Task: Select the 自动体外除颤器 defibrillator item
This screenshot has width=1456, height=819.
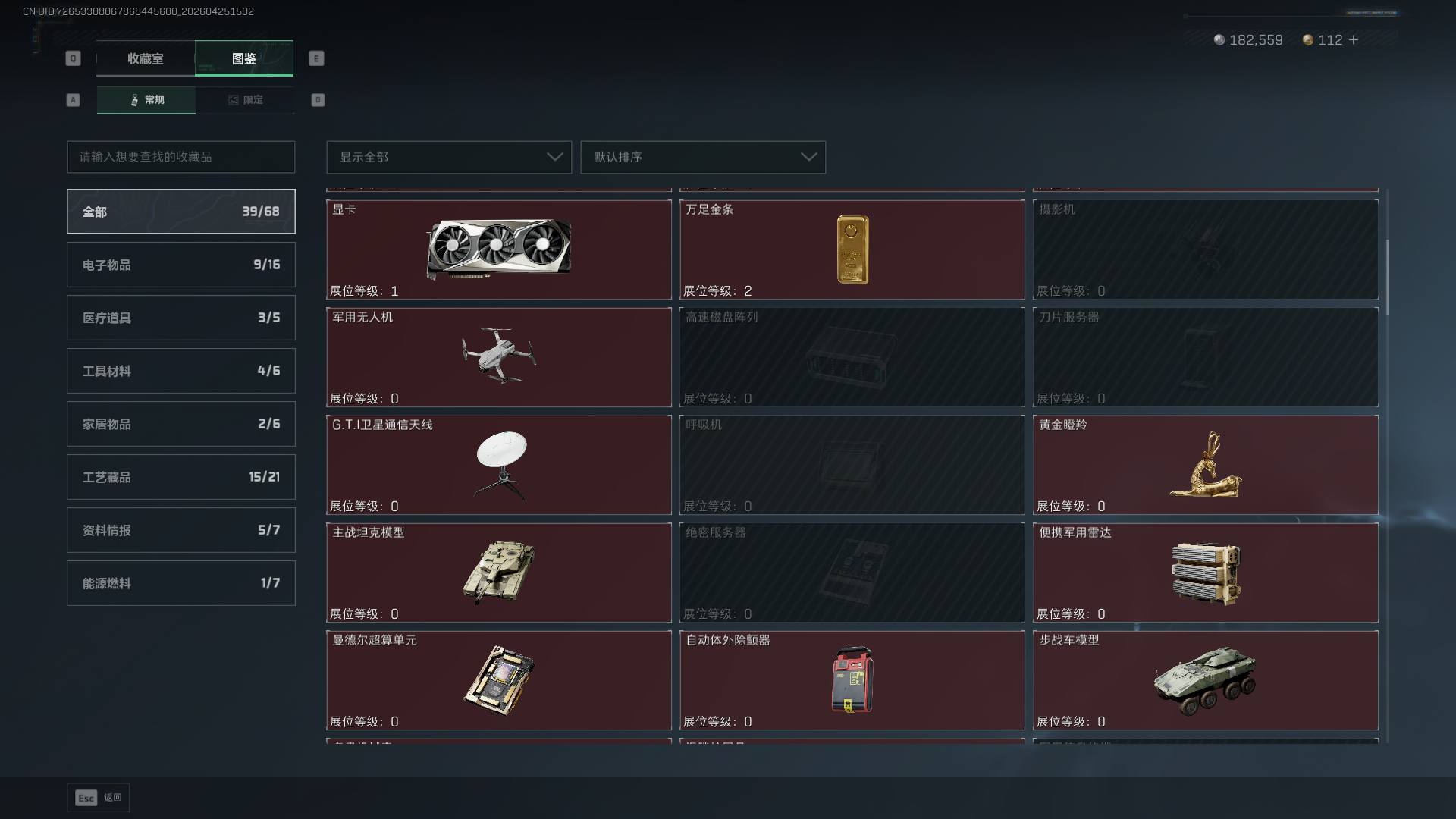Action: pos(852,680)
